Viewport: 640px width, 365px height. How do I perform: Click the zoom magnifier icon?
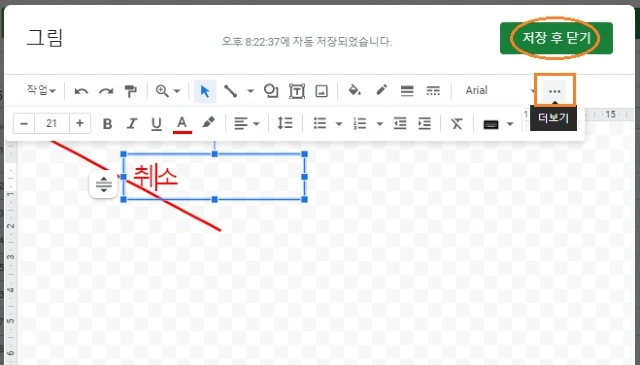162,91
